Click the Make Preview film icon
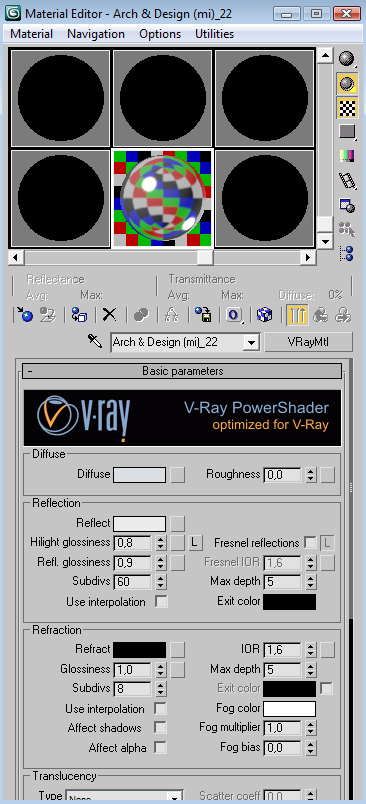Image resolution: width=366 pixels, height=804 pixels. (x=348, y=180)
